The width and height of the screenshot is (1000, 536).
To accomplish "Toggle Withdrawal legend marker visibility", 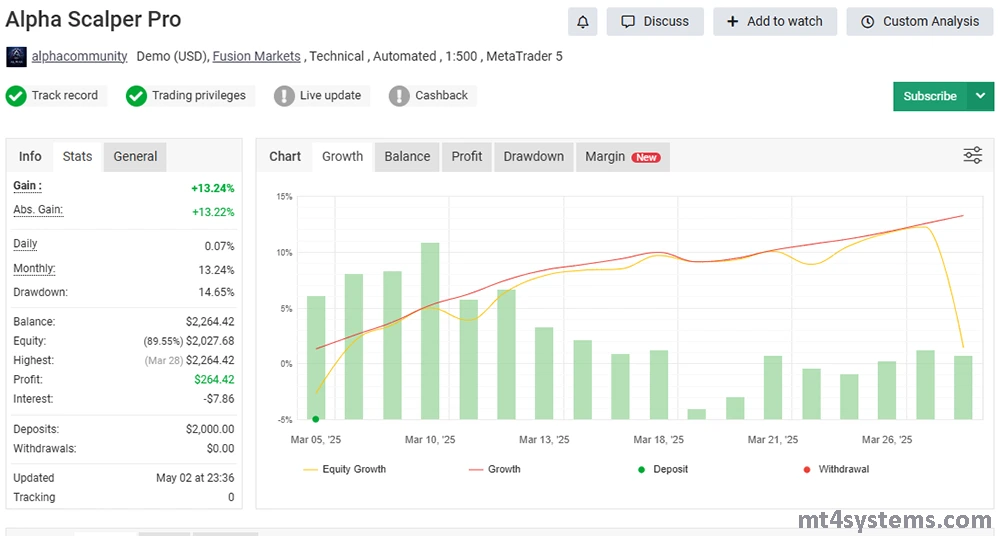I will click(835, 469).
